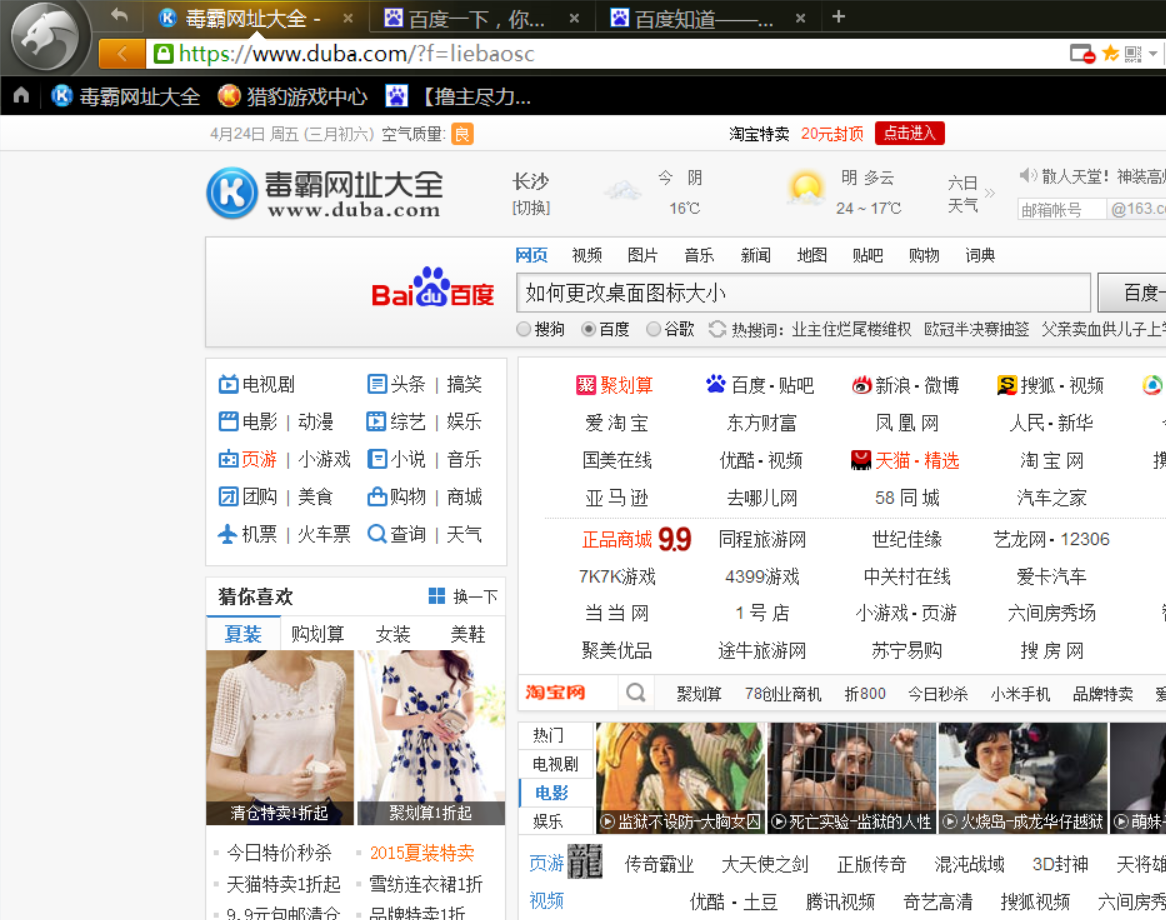Click the sunny weather icon for tomorrow
1166x920 pixels.
click(806, 189)
